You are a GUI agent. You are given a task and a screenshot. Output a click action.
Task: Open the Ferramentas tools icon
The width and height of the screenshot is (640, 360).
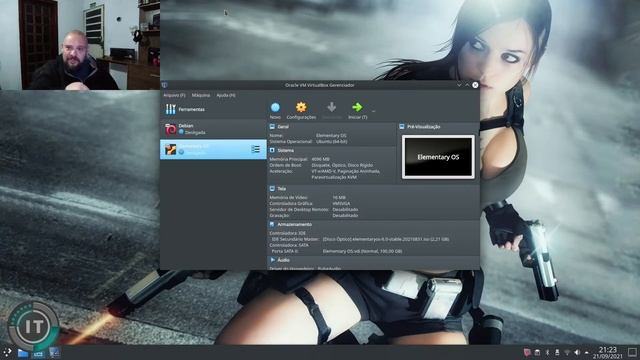171,109
